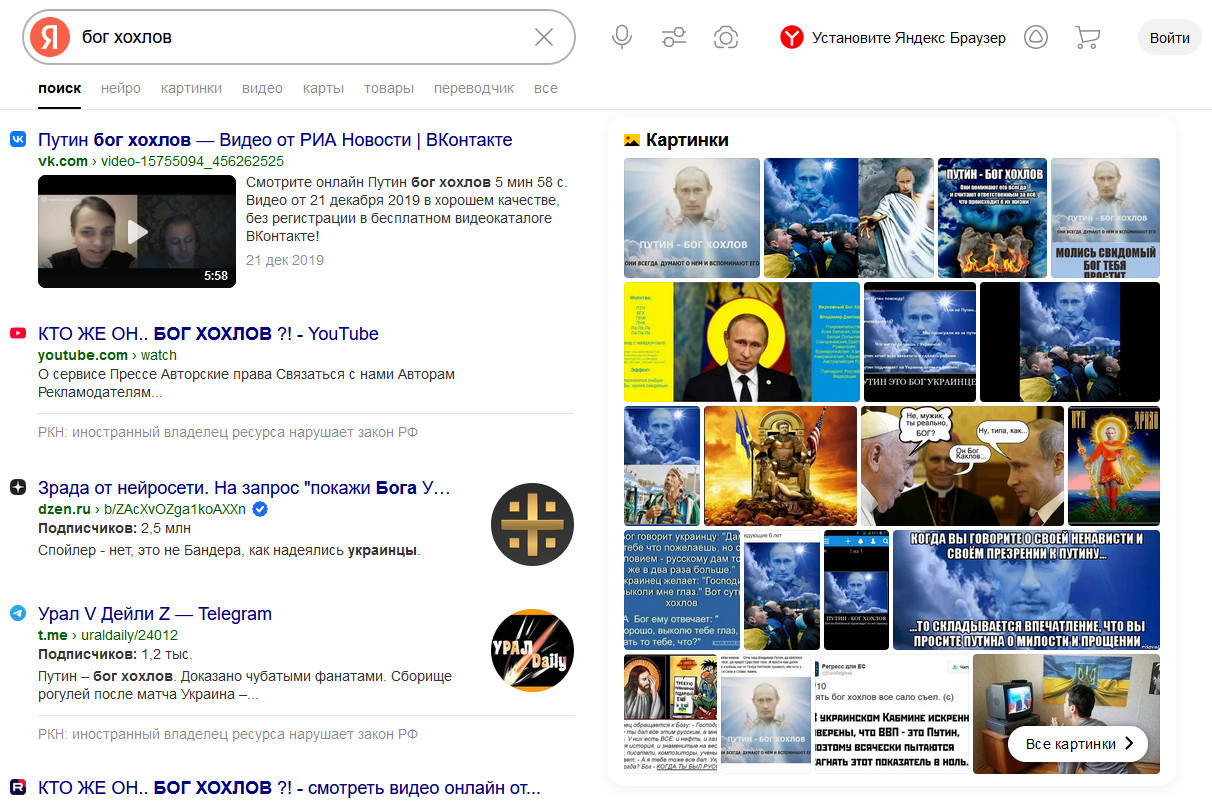Open image captioned ПУТИН ЭТО БОГ УКРАИНЦЕВ

point(920,342)
